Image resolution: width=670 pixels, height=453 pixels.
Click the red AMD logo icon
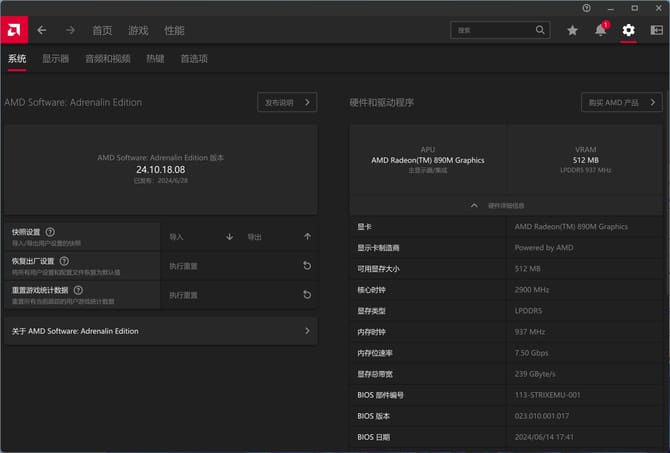click(15, 30)
